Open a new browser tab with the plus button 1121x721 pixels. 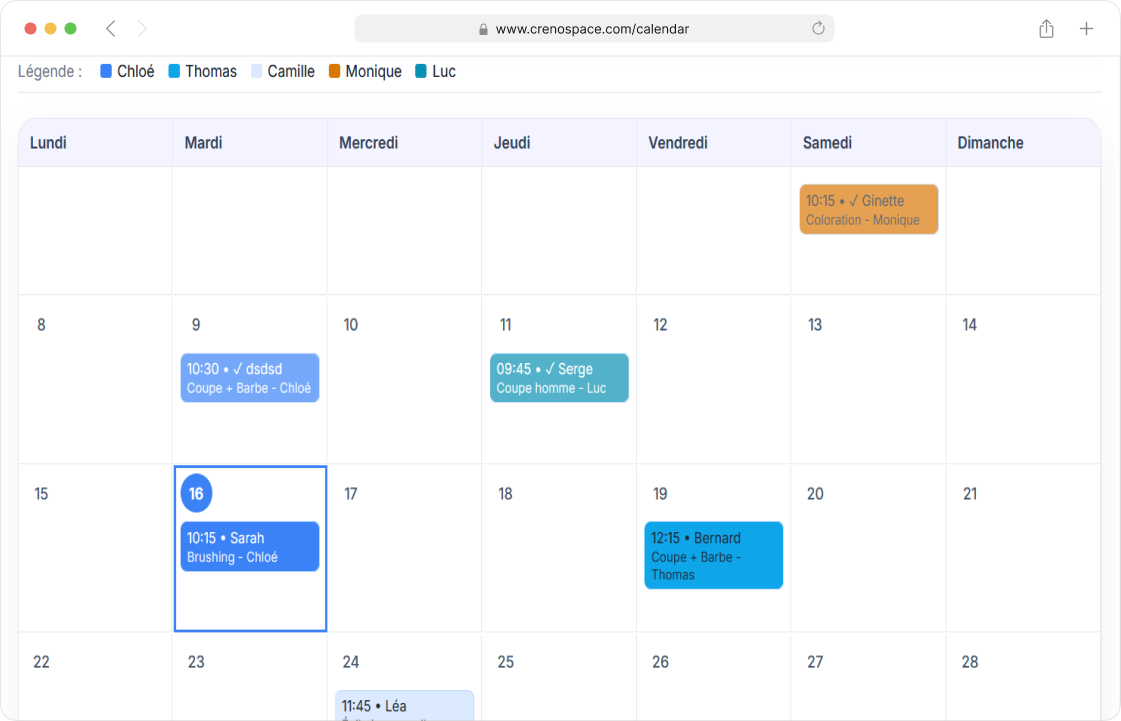(1086, 29)
